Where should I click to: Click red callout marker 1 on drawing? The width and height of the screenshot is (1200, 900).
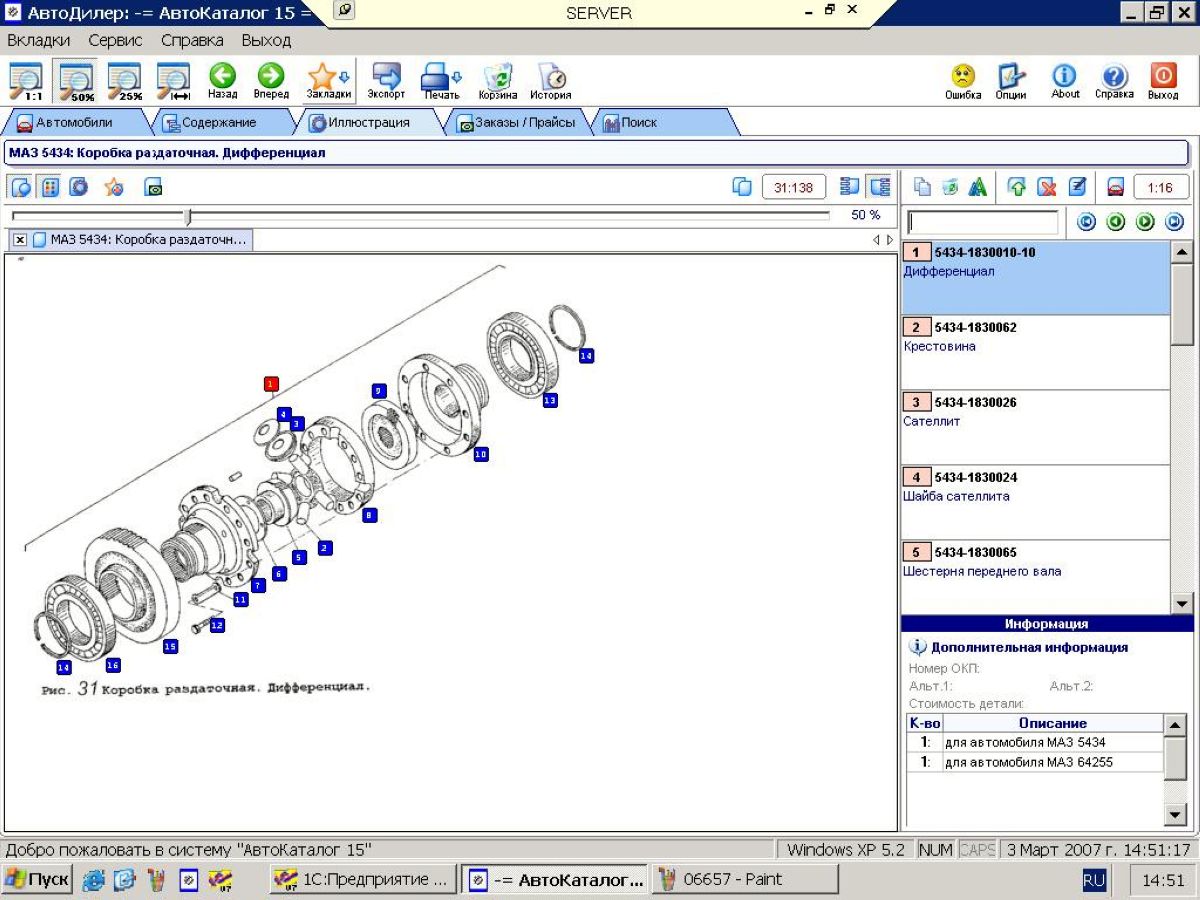(271, 383)
